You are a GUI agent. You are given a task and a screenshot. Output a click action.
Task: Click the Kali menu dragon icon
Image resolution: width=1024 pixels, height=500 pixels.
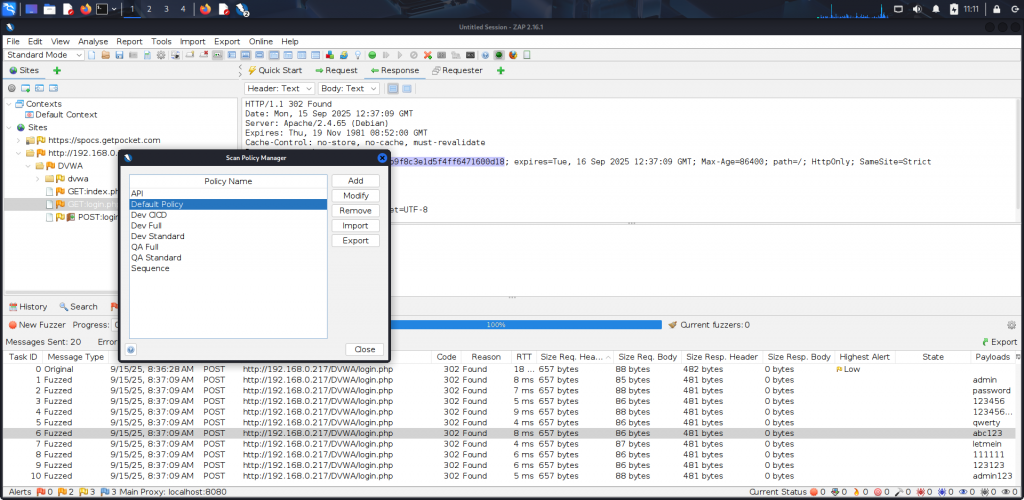pos(9,9)
